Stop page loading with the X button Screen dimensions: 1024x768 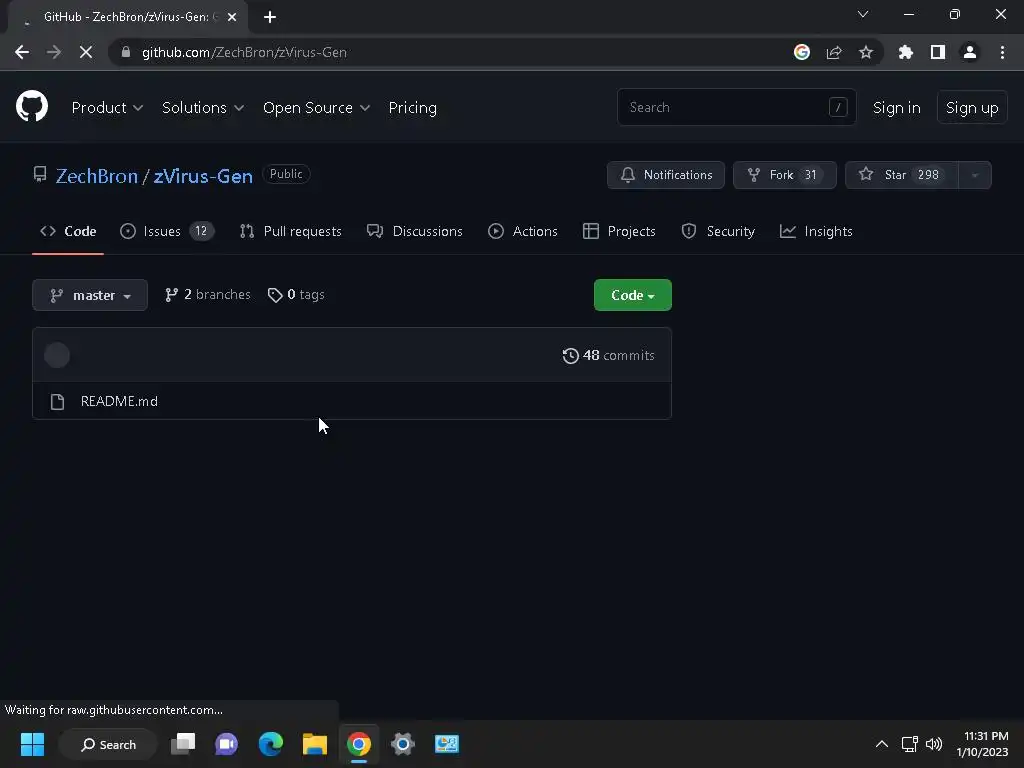[86, 52]
